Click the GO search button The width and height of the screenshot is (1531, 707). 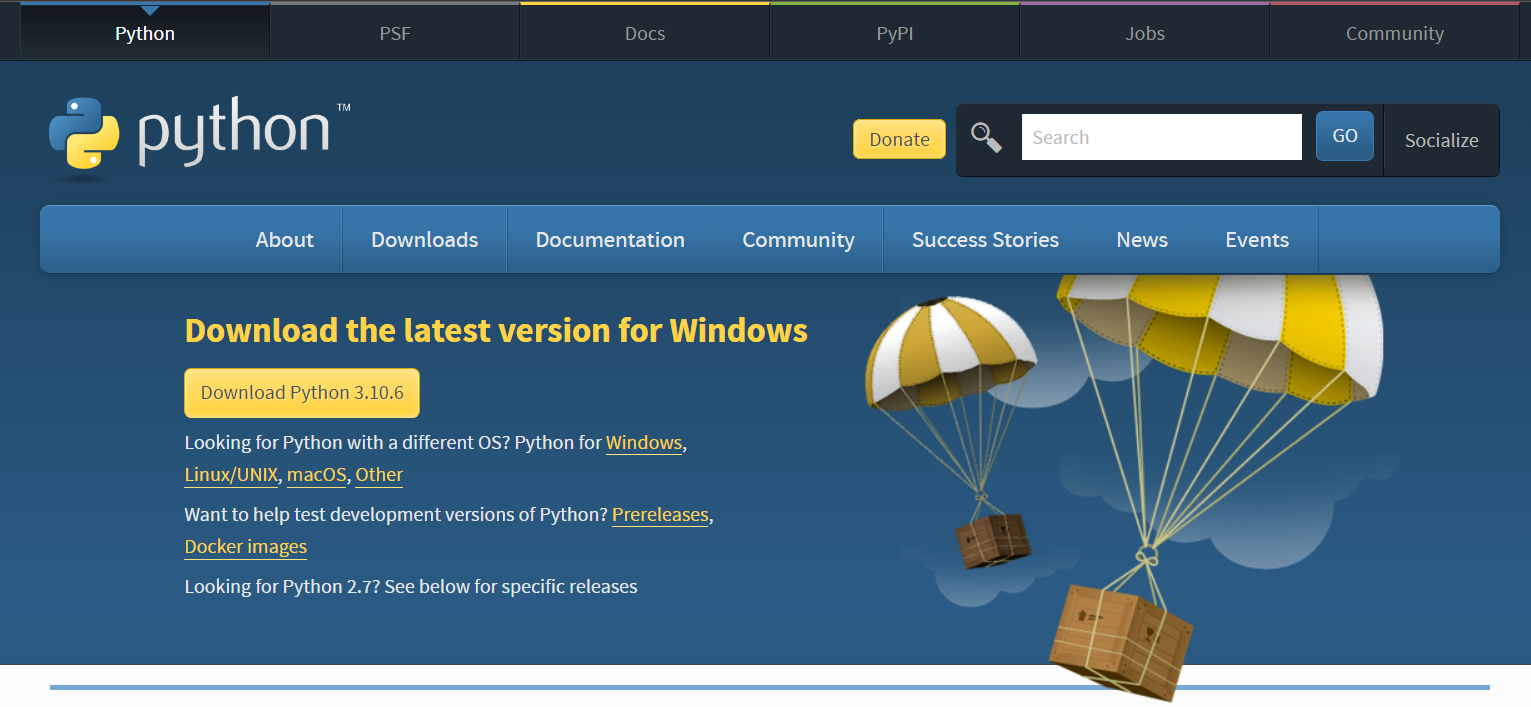coord(1345,136)
